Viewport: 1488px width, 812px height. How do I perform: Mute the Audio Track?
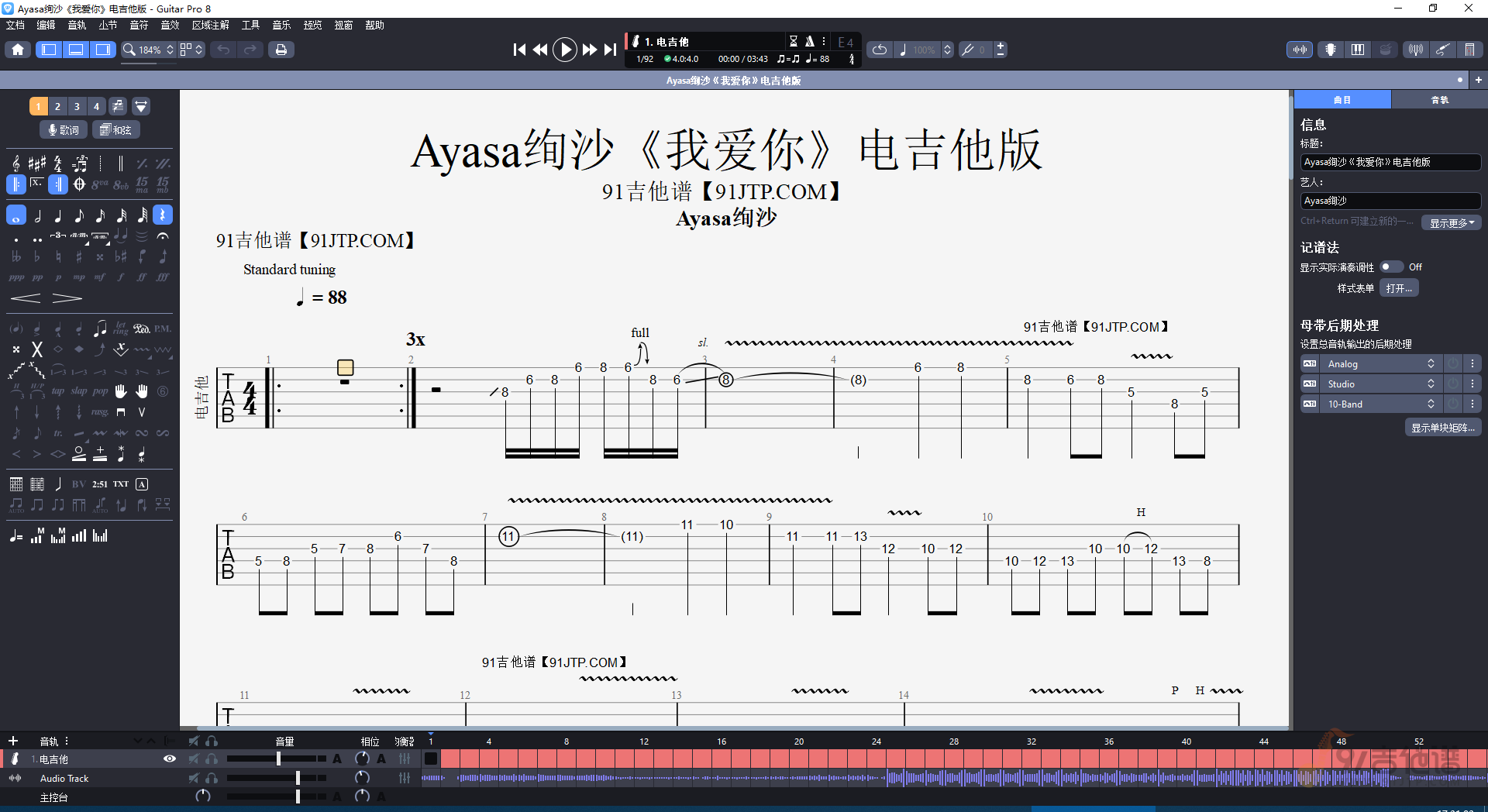click(x=194, y=778)
